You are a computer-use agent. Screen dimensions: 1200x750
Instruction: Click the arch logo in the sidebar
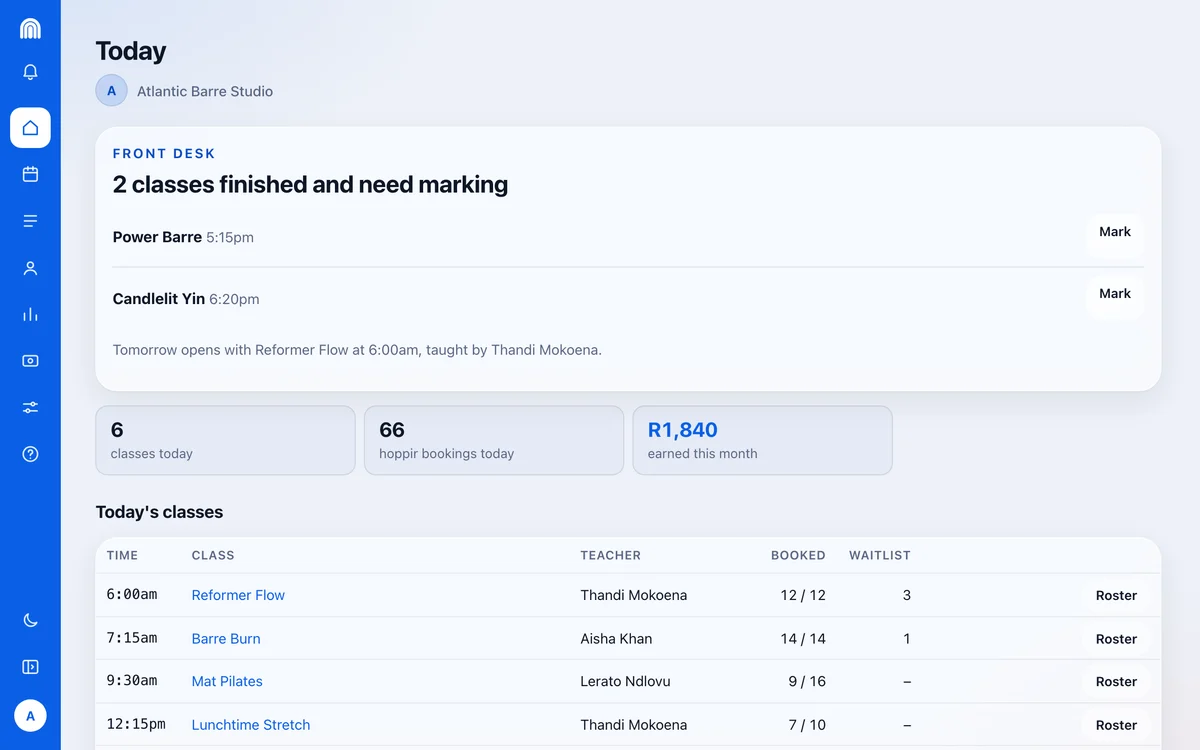coord(30,29)
